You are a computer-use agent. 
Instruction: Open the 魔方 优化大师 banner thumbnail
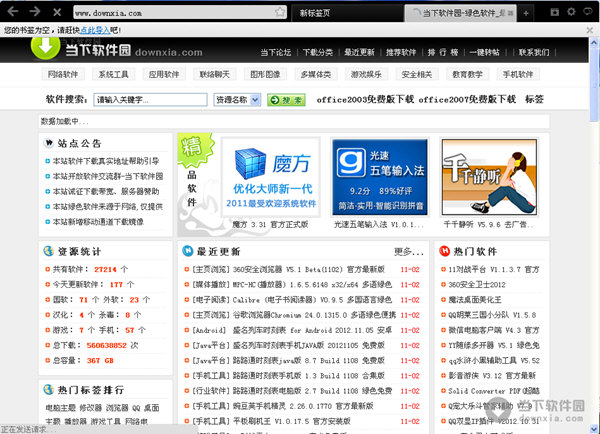point(271,177)
